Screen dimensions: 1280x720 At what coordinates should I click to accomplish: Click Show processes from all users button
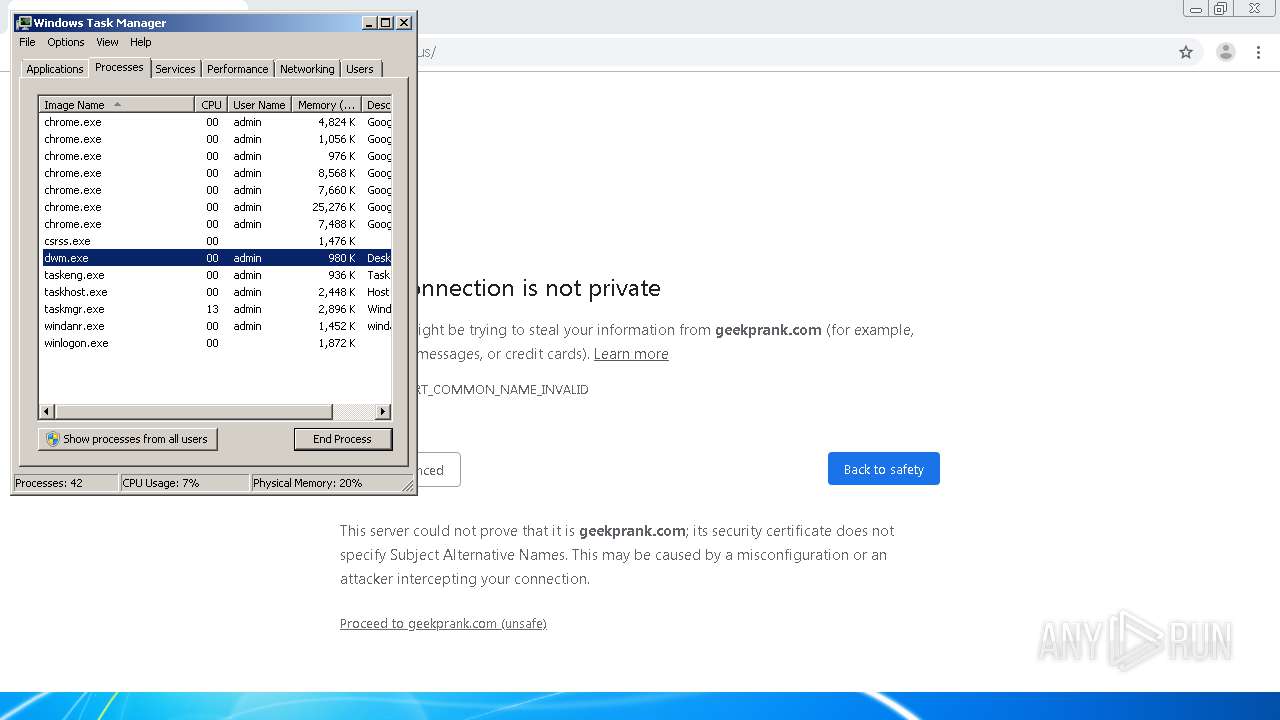[x=127, y=439]
